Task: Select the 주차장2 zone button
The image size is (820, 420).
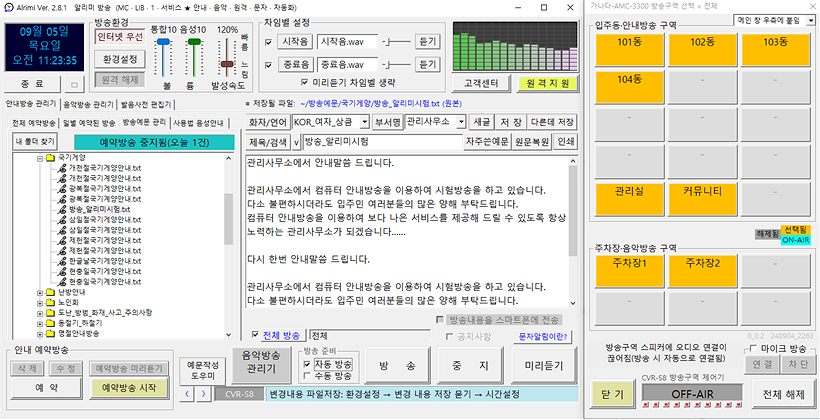Action: [702, 271]
